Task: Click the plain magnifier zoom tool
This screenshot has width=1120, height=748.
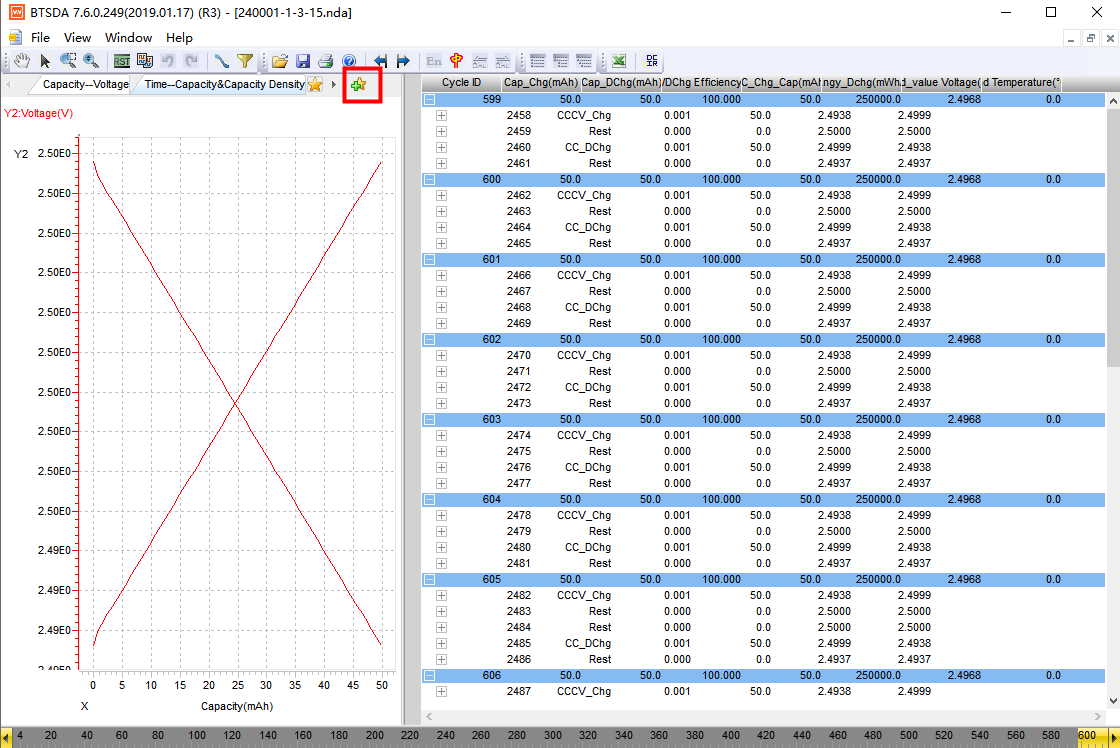Action: [x=91, y=61]
